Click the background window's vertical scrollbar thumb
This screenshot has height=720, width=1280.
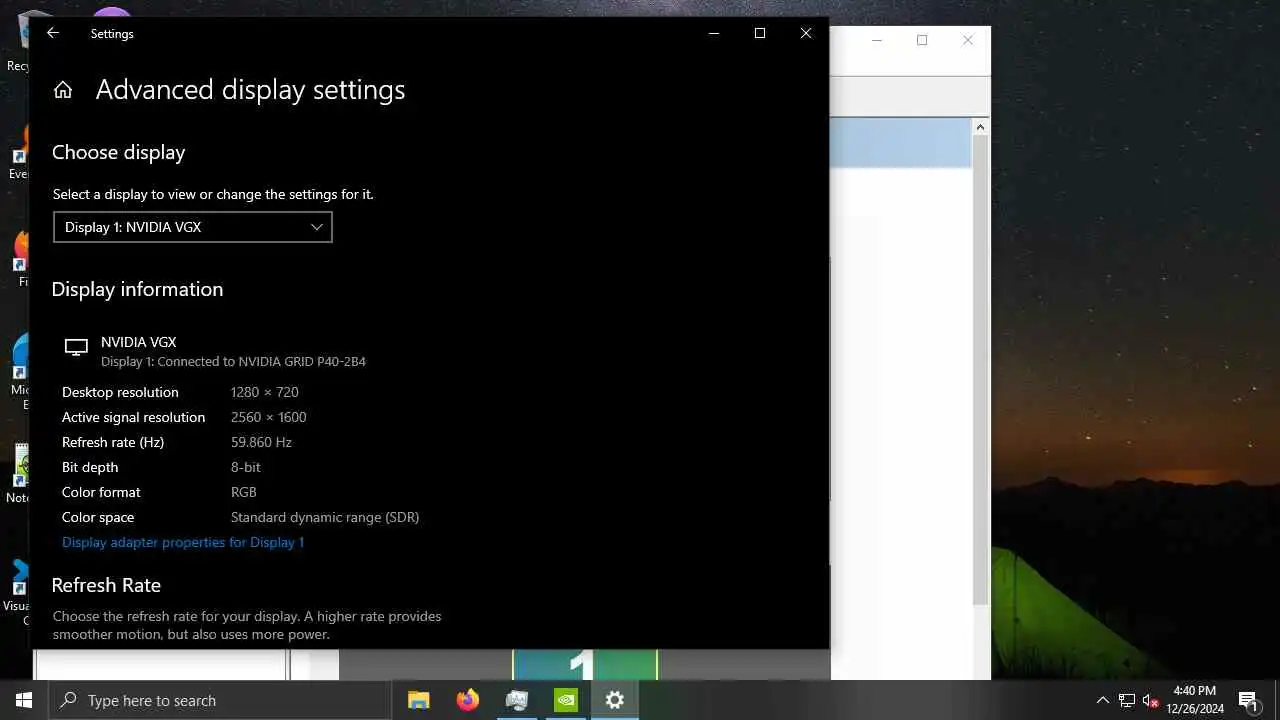980,370
